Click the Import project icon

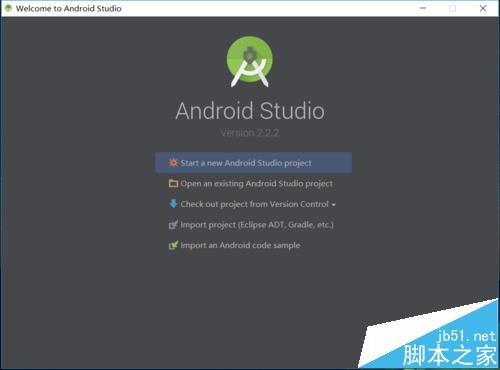coord(173,225)
